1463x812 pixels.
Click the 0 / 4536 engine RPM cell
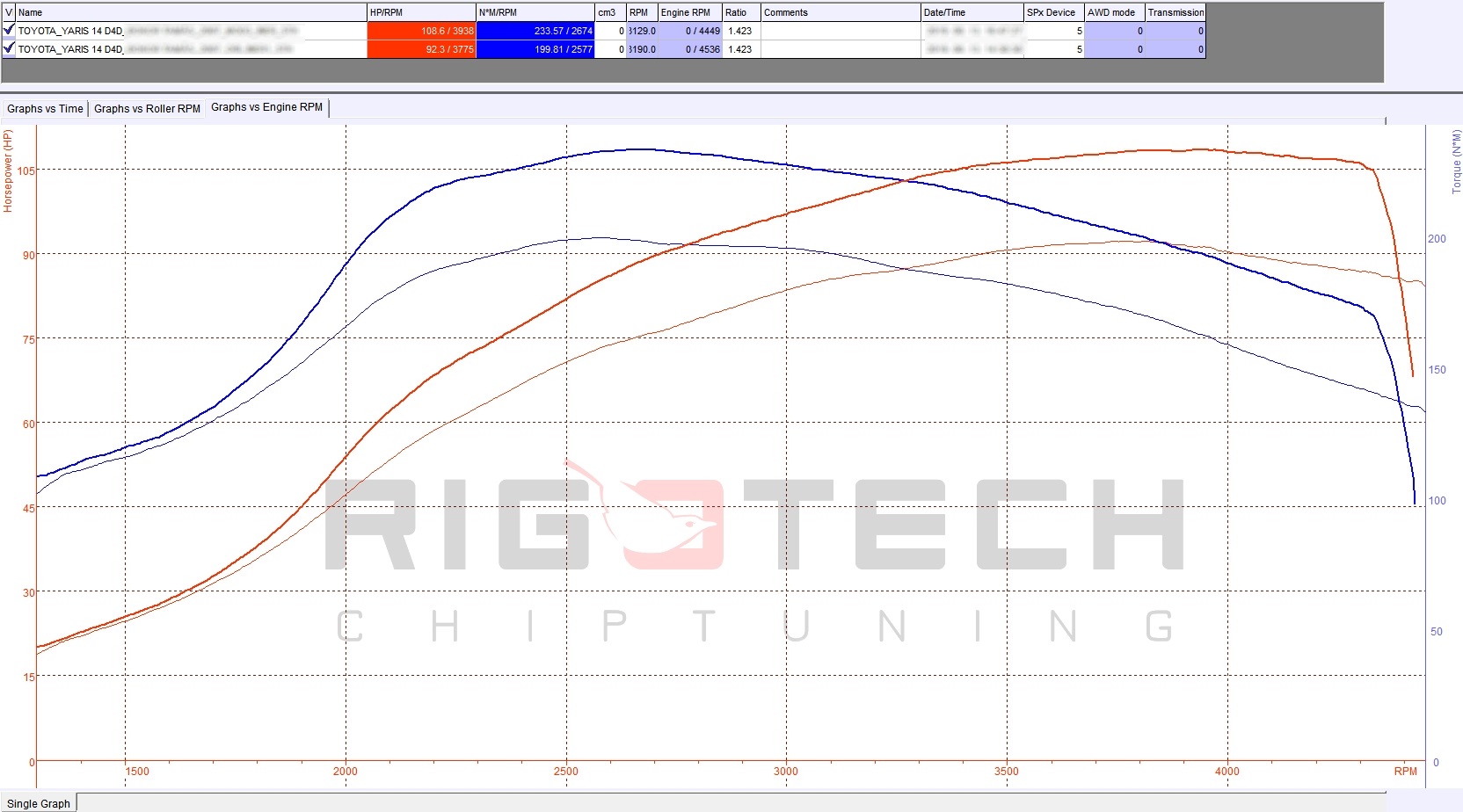coord(690,49)
